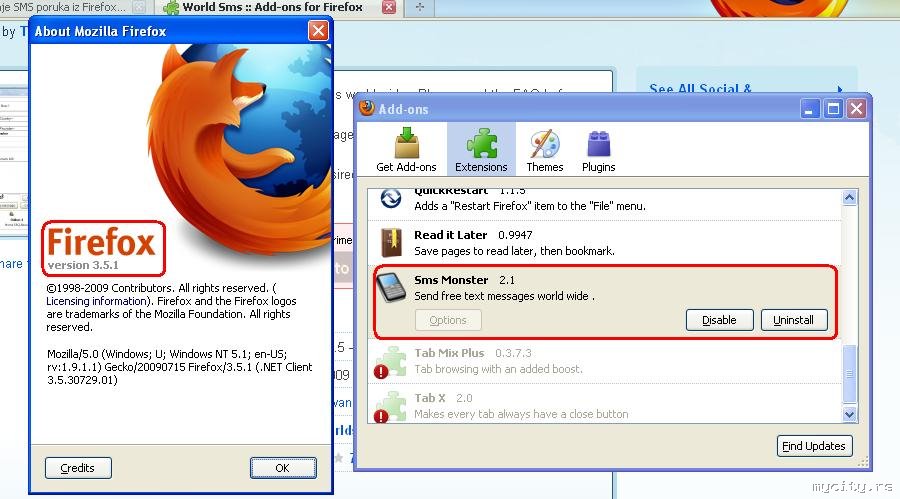The height and width of the screenshot is (499, 900).
Task: Confirm the About dialog with OK
Action: [x=283, y=468]
